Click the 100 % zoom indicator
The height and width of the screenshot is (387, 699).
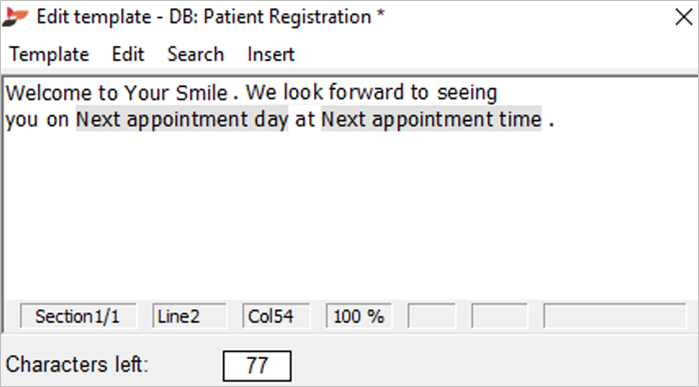tap(359, 316)
